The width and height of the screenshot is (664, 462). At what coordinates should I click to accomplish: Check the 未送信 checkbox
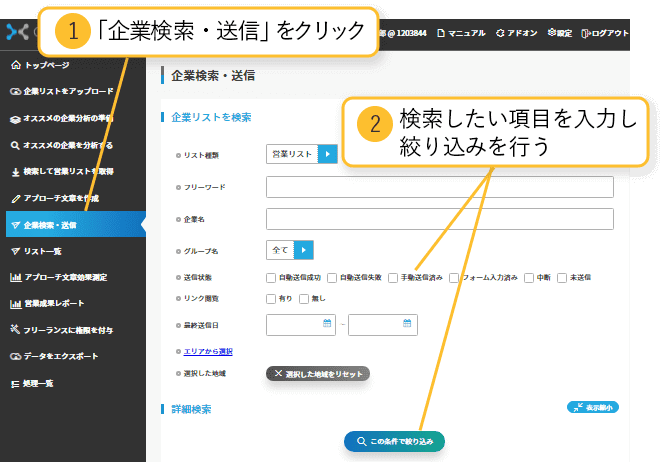click(x=562, y=278)
